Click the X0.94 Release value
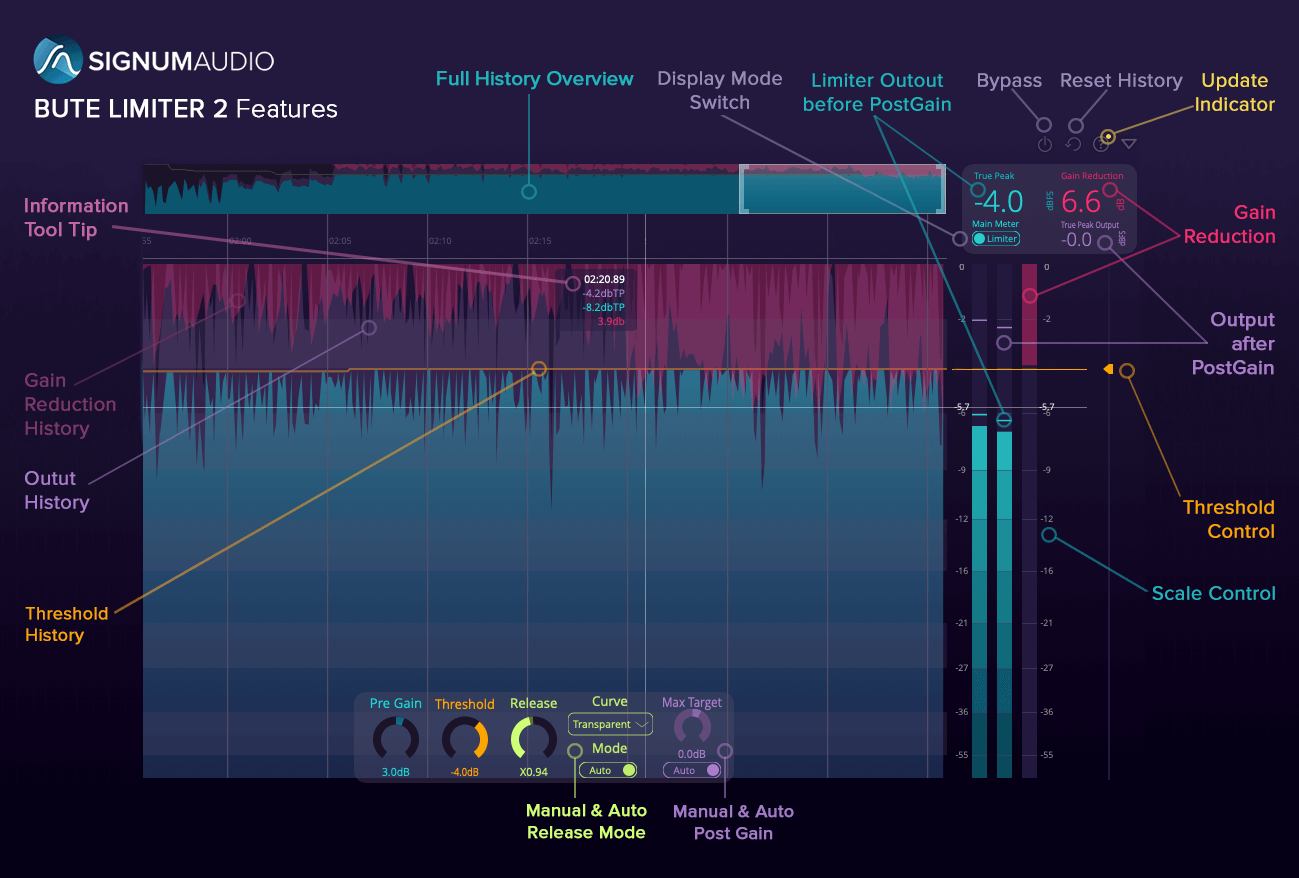Viewport: 1299px width, 878px height. pyautogui.click(x=534, y=772)
